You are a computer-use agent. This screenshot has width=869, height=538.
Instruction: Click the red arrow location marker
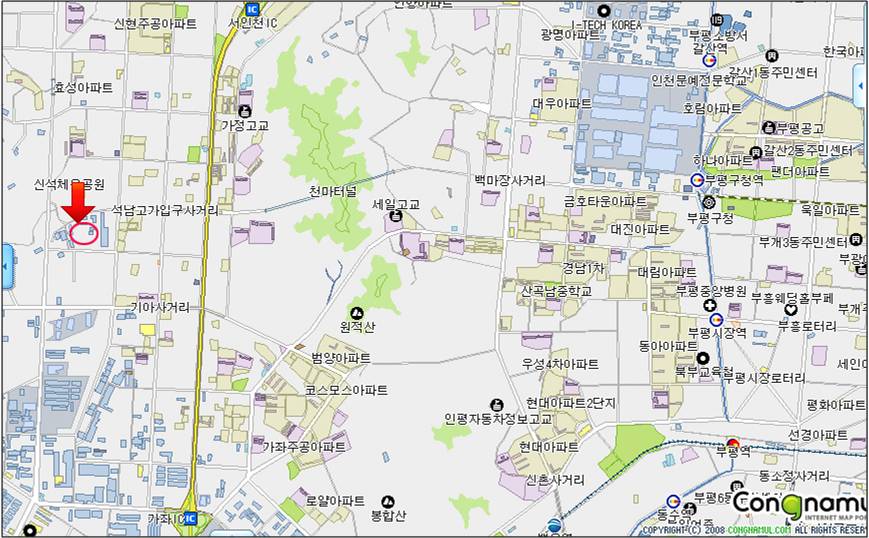81,211
